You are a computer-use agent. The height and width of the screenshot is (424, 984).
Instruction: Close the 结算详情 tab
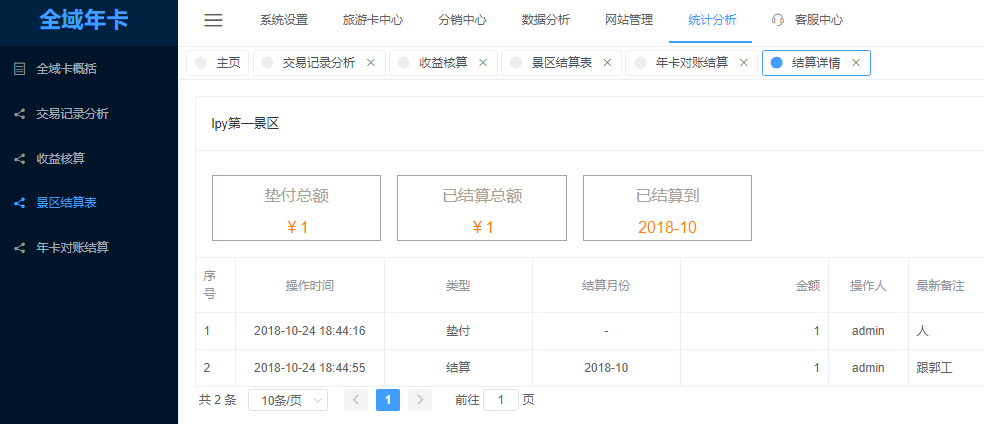(x=855, y=63)
